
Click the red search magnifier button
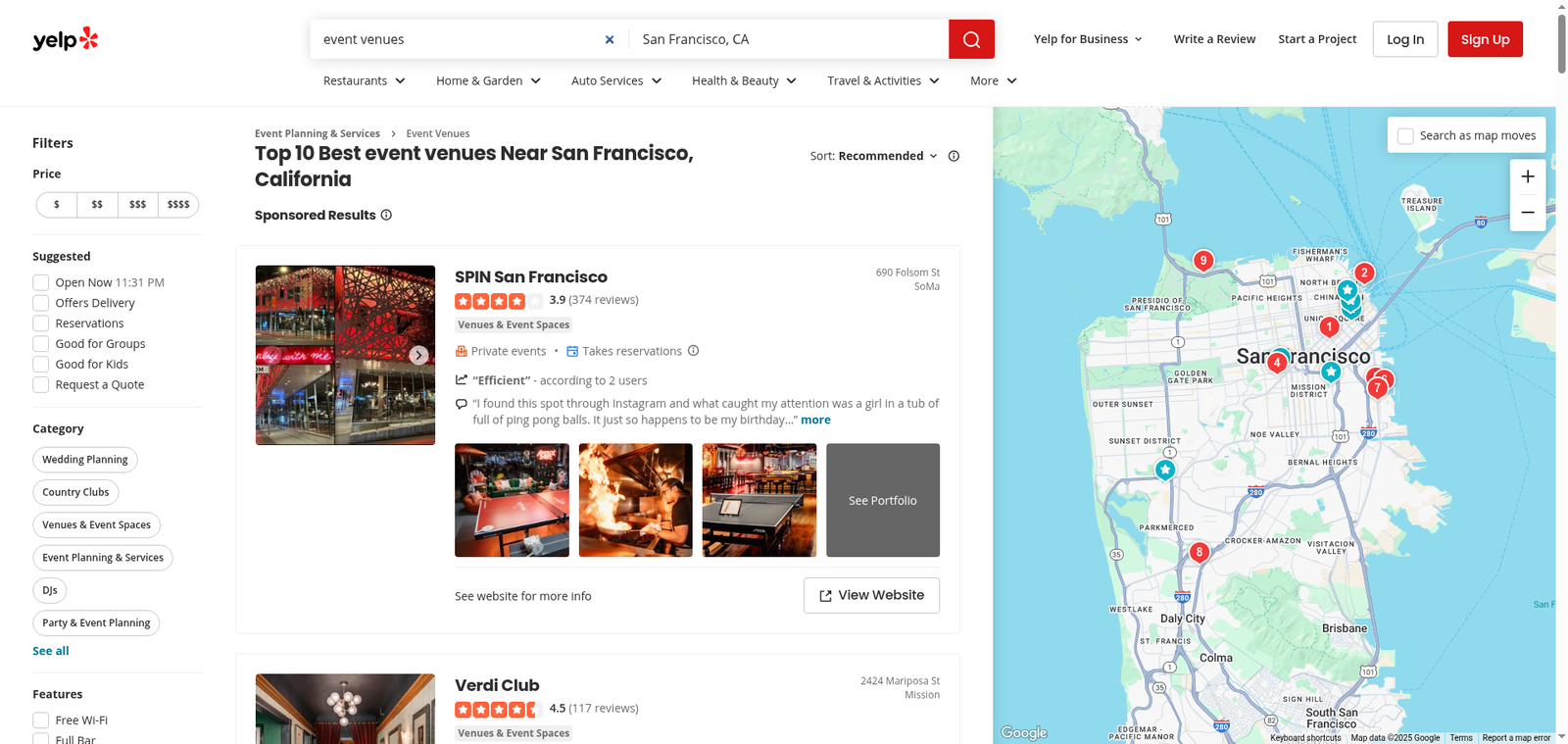tap(971, 39)
